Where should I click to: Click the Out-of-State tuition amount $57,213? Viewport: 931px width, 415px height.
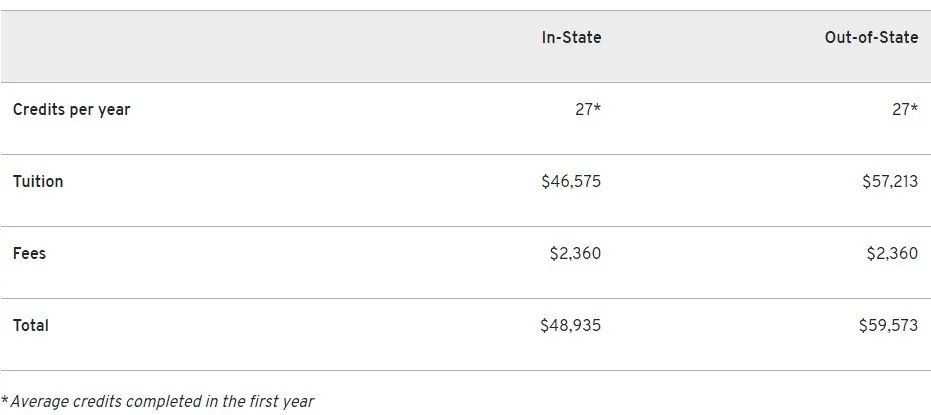pos(889,182)
